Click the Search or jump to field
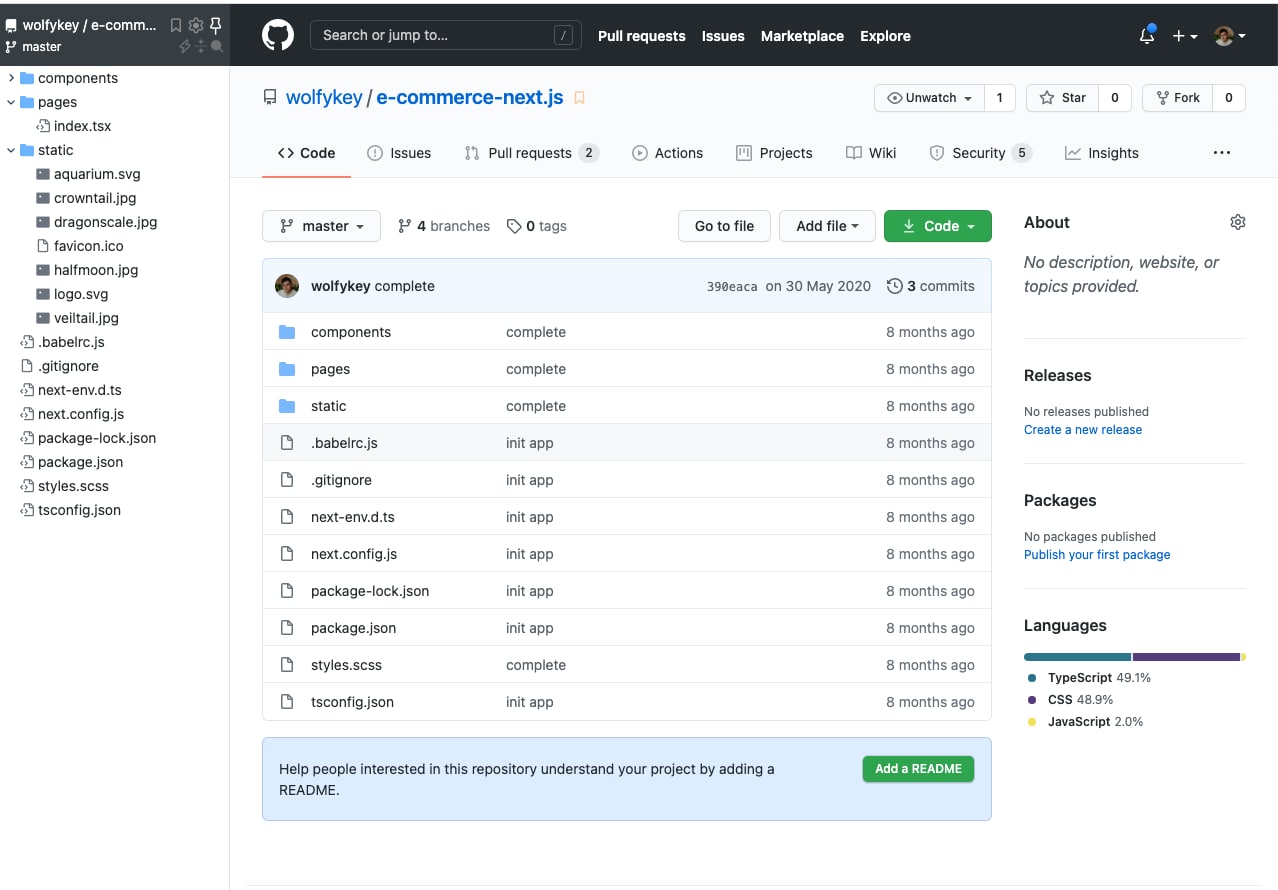Screen dimensions: 1278x890 click(446, 35)
